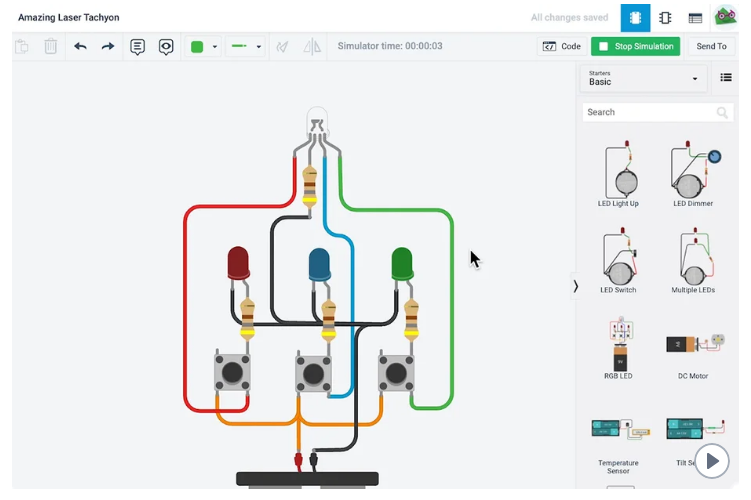The height and width of the screenshot is (500, 751).
Task: Click resistor beside the blue LED
Action: 329,321
